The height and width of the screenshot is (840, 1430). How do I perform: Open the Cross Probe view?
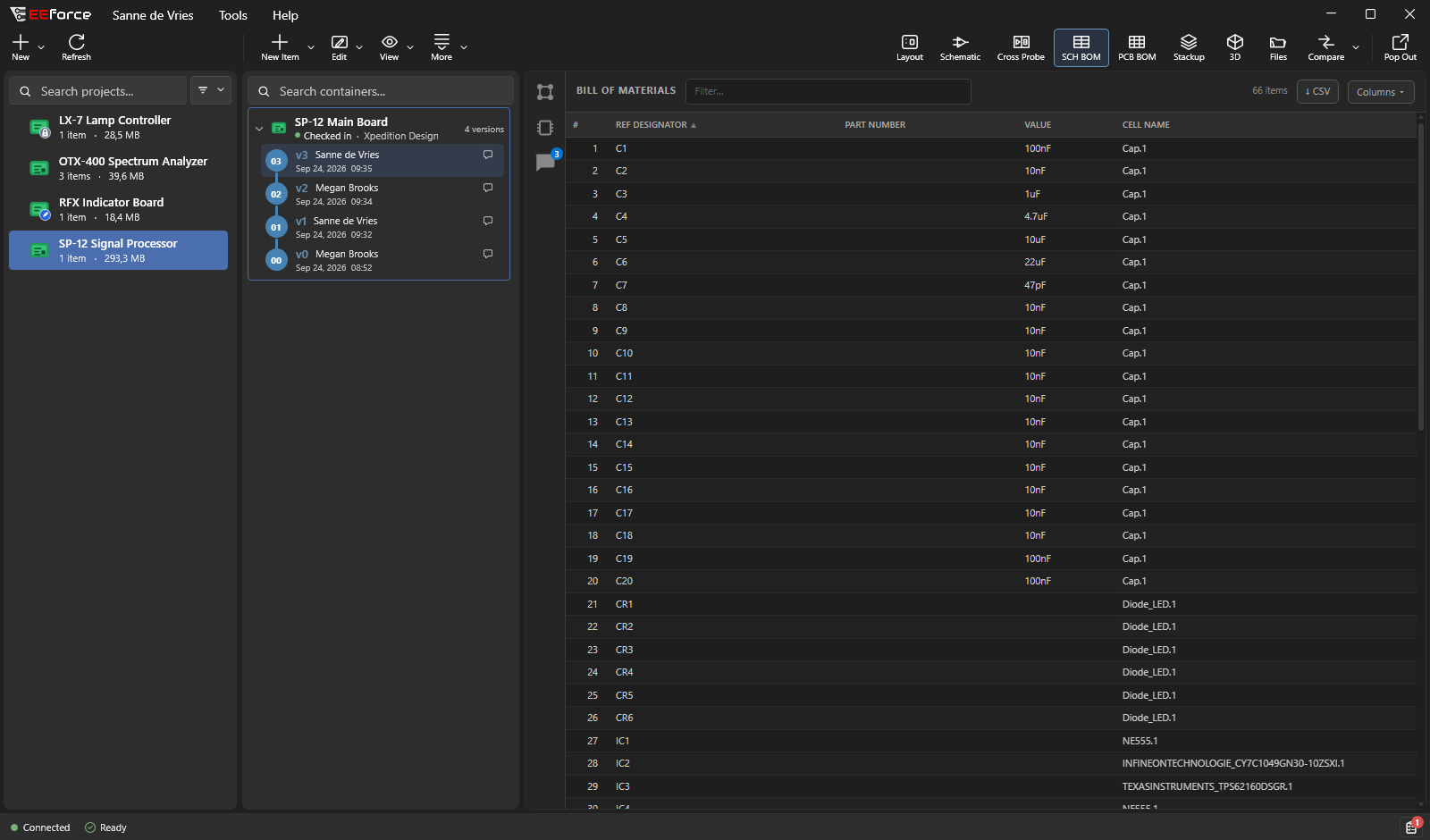pyautogui.click(x=1021, y=47)
